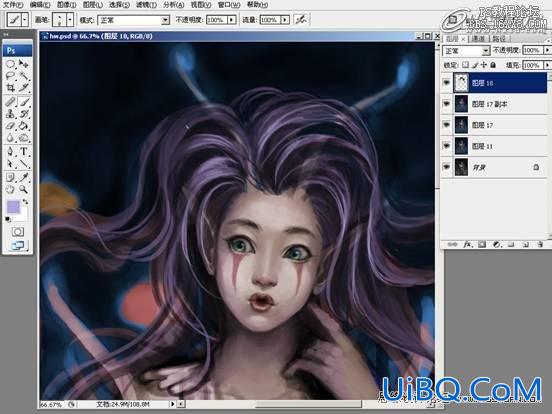This screenshot has height=414, width=552.
Task: Change screen mode button in toolbox
Action: click(x=18, y=245)
